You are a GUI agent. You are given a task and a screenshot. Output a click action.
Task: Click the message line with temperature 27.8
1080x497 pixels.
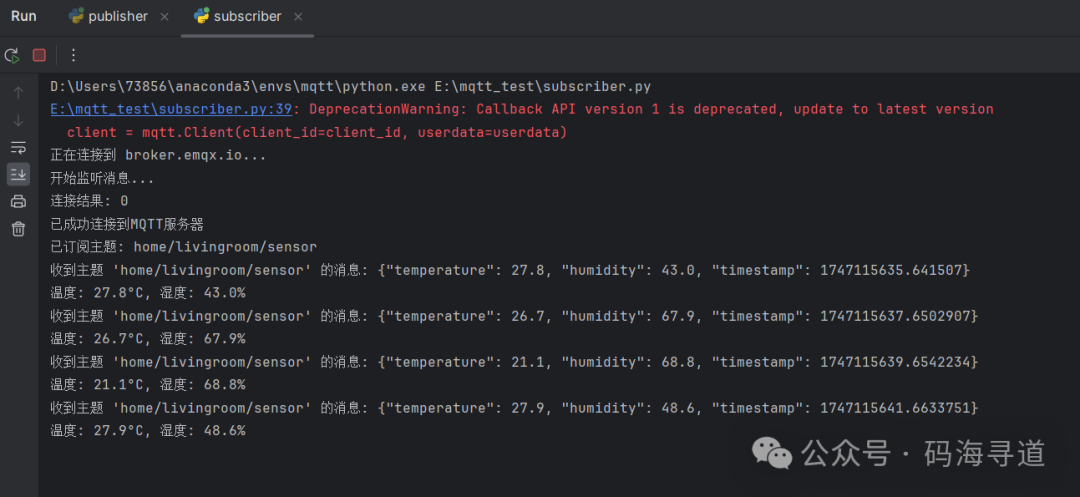(x=510, y=271)
